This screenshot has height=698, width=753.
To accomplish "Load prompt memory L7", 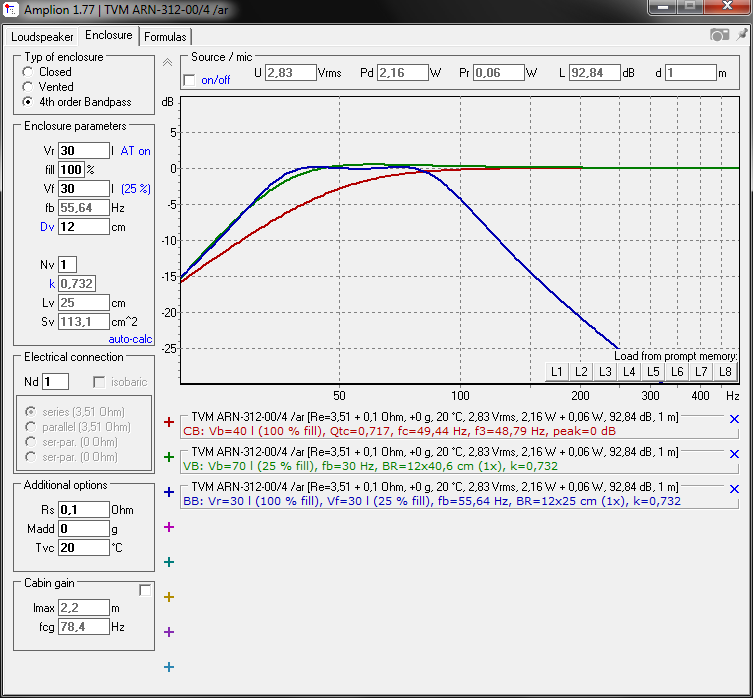I will (x=701, y=372).
